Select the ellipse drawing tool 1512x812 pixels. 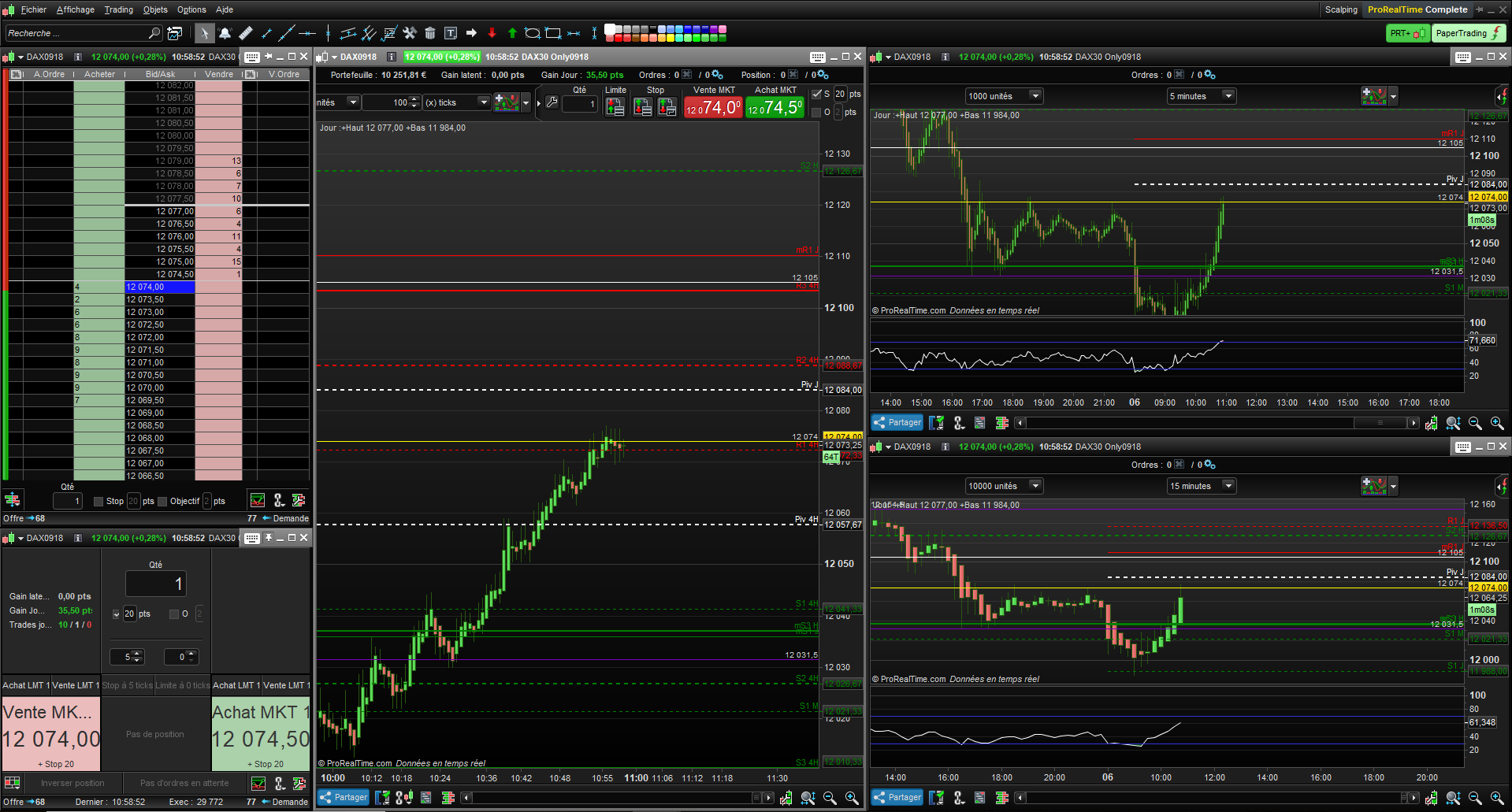533,33
